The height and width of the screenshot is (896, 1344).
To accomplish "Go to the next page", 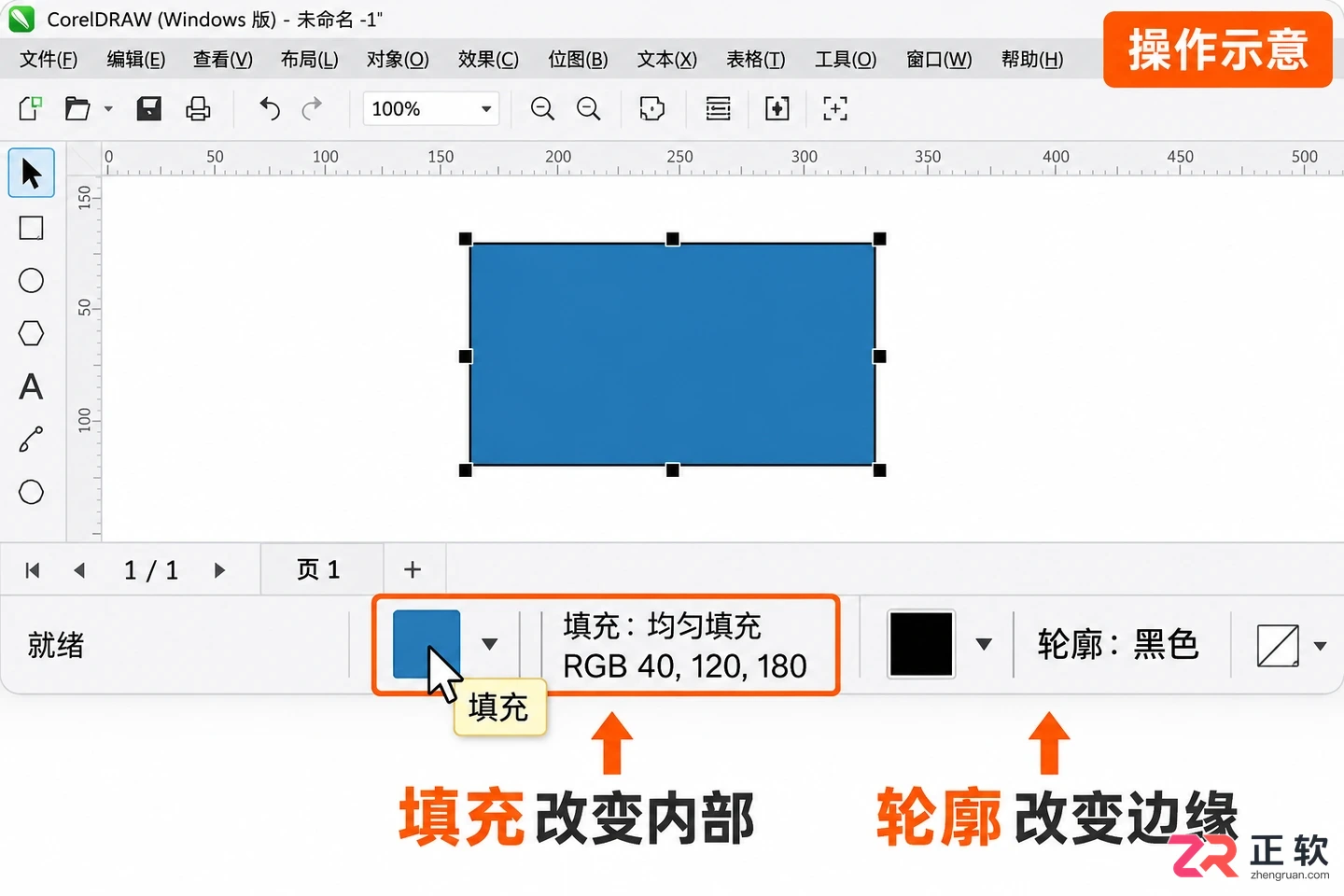I will coord(219,570).
